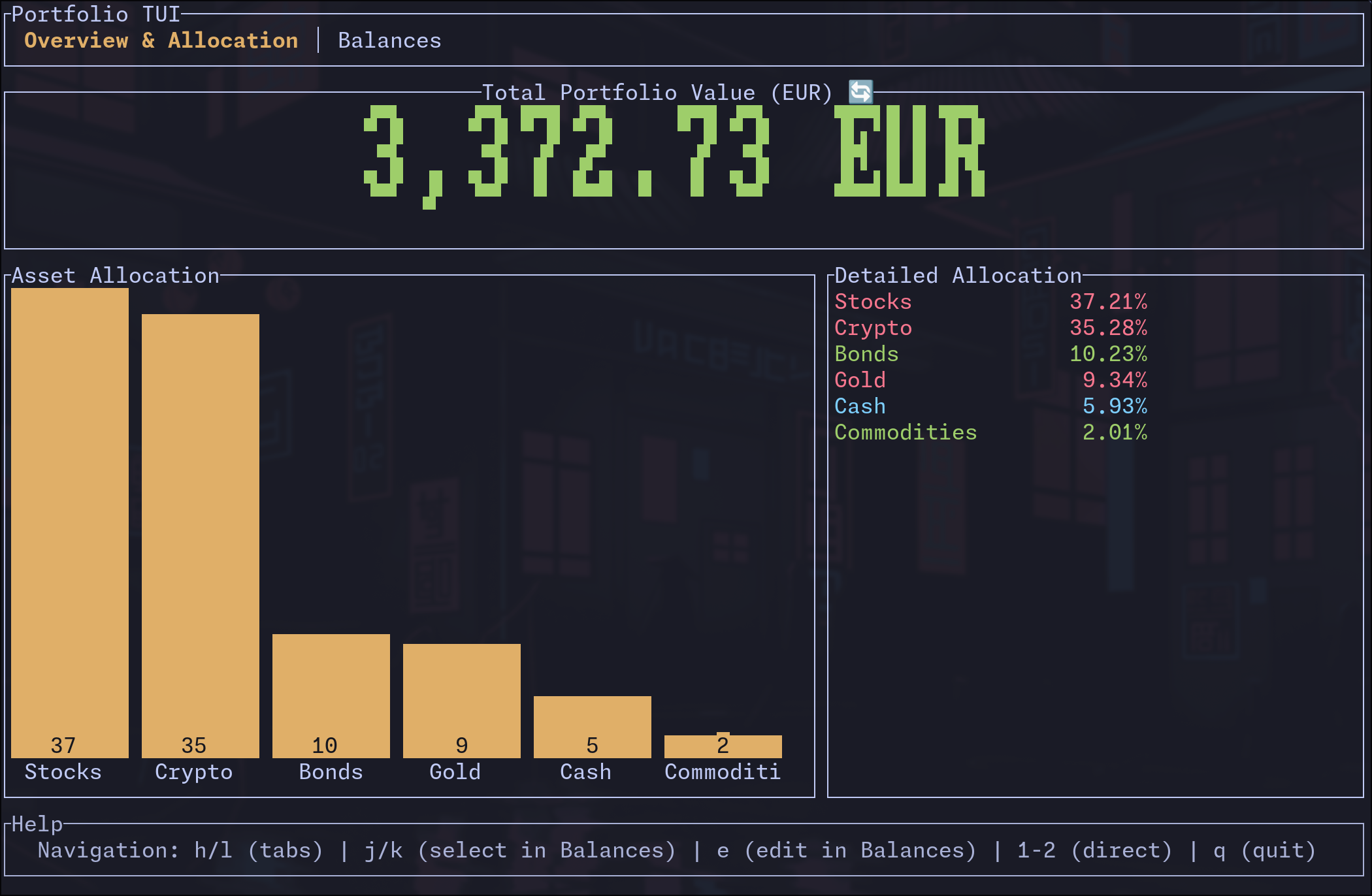Click the 'e (edit in Balances)' hint
The height and width of the screenshot is (896, 1372).
[x=846, y=850]
